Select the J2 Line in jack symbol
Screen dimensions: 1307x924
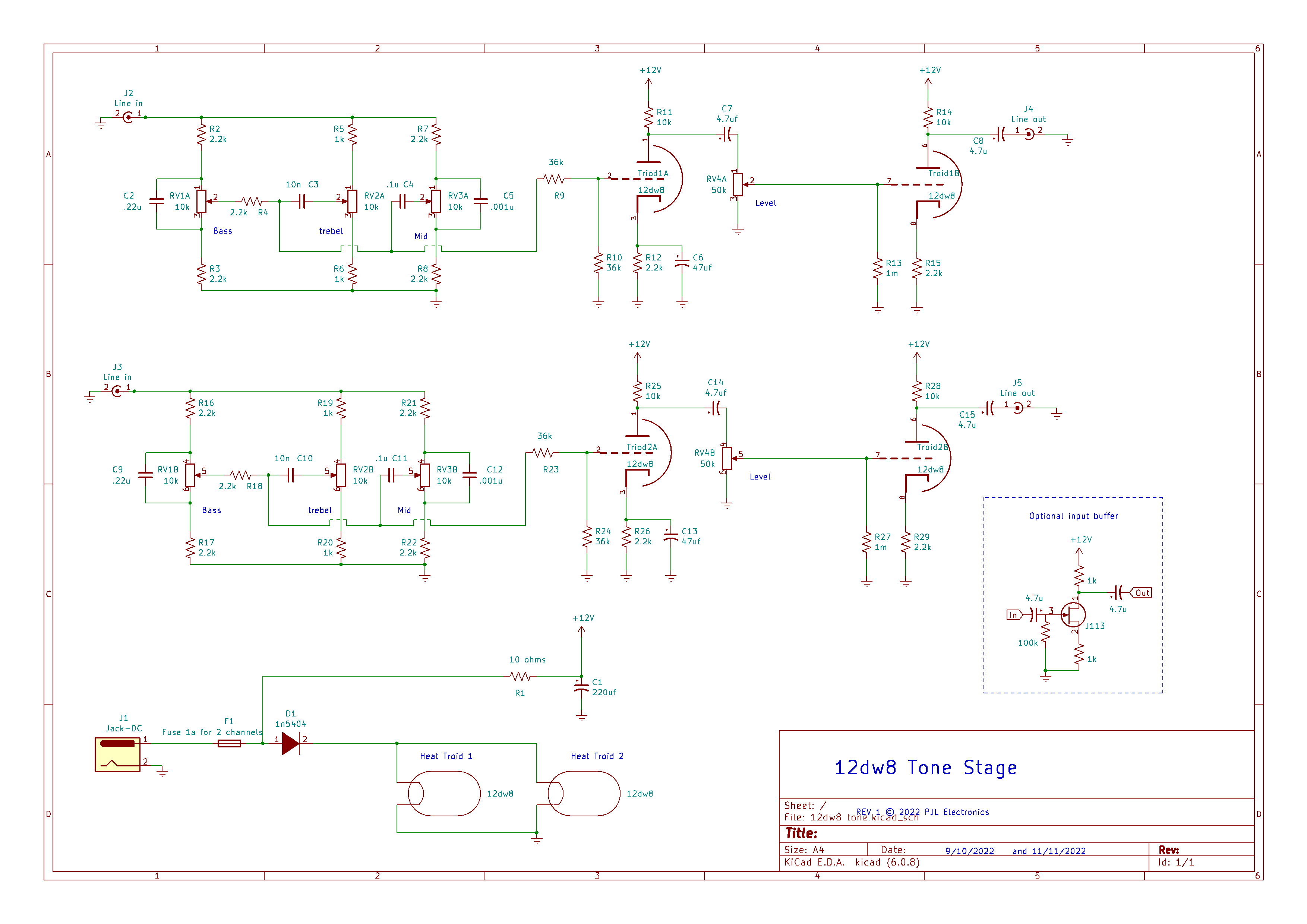tap(128, 117)
